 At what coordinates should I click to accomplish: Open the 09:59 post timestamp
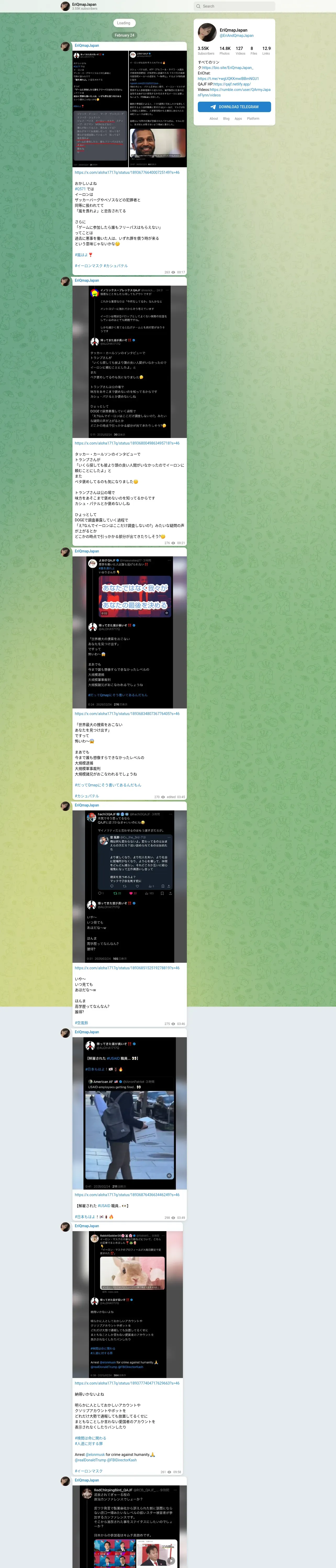coord(177,1472)
